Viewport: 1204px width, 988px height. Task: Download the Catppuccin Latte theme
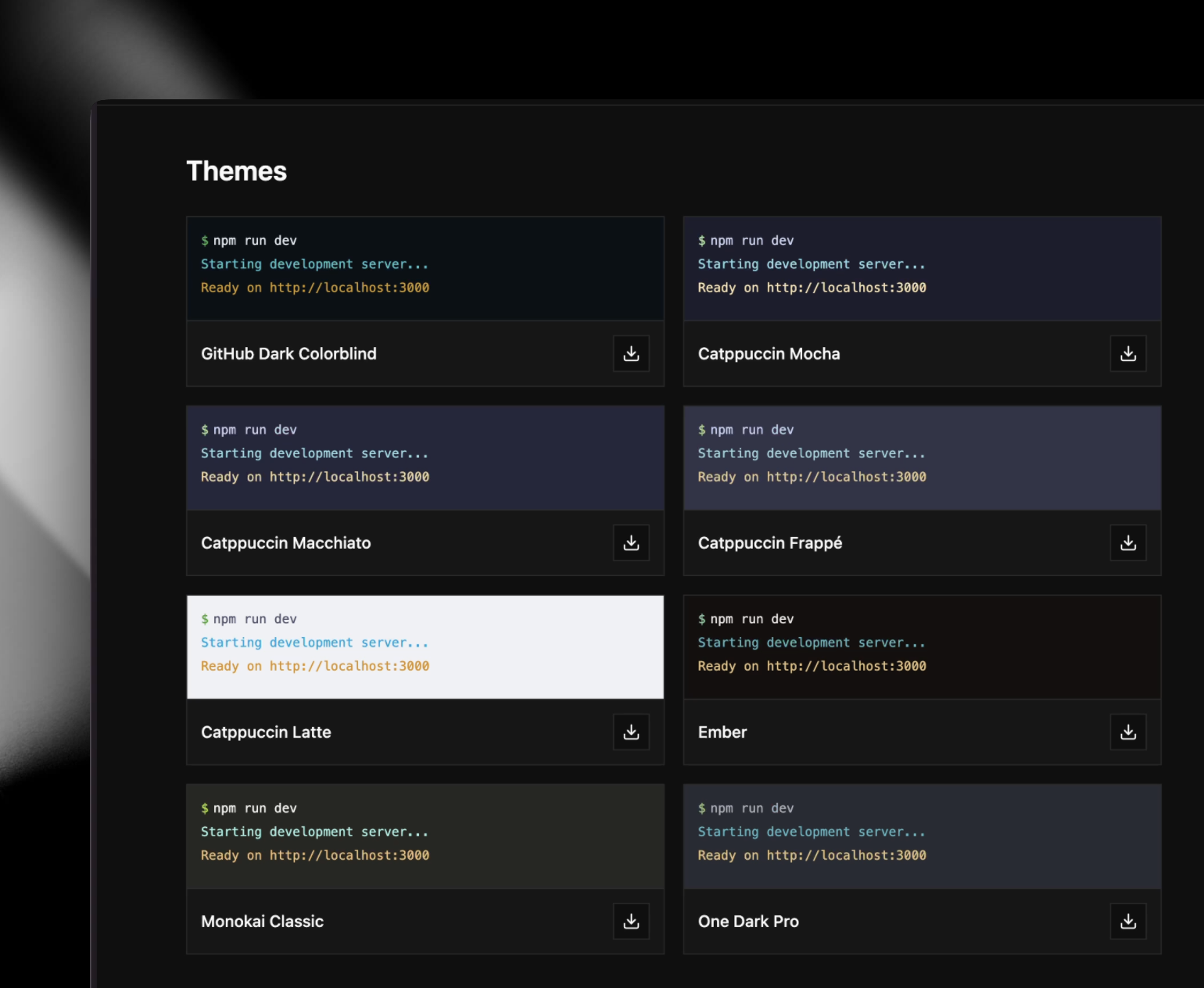coord(631,732)
